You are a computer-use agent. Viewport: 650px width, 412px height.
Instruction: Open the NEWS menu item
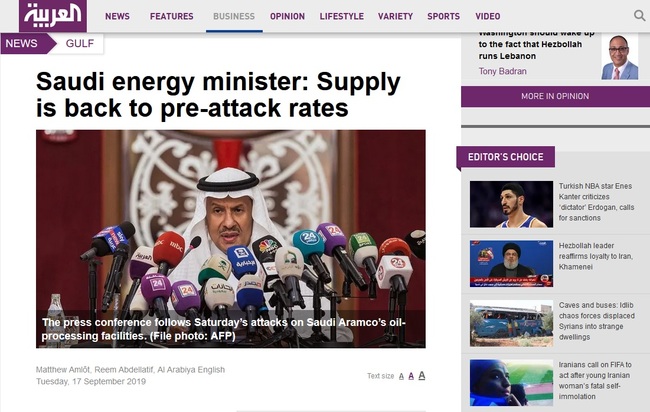[x=117, y=16]
